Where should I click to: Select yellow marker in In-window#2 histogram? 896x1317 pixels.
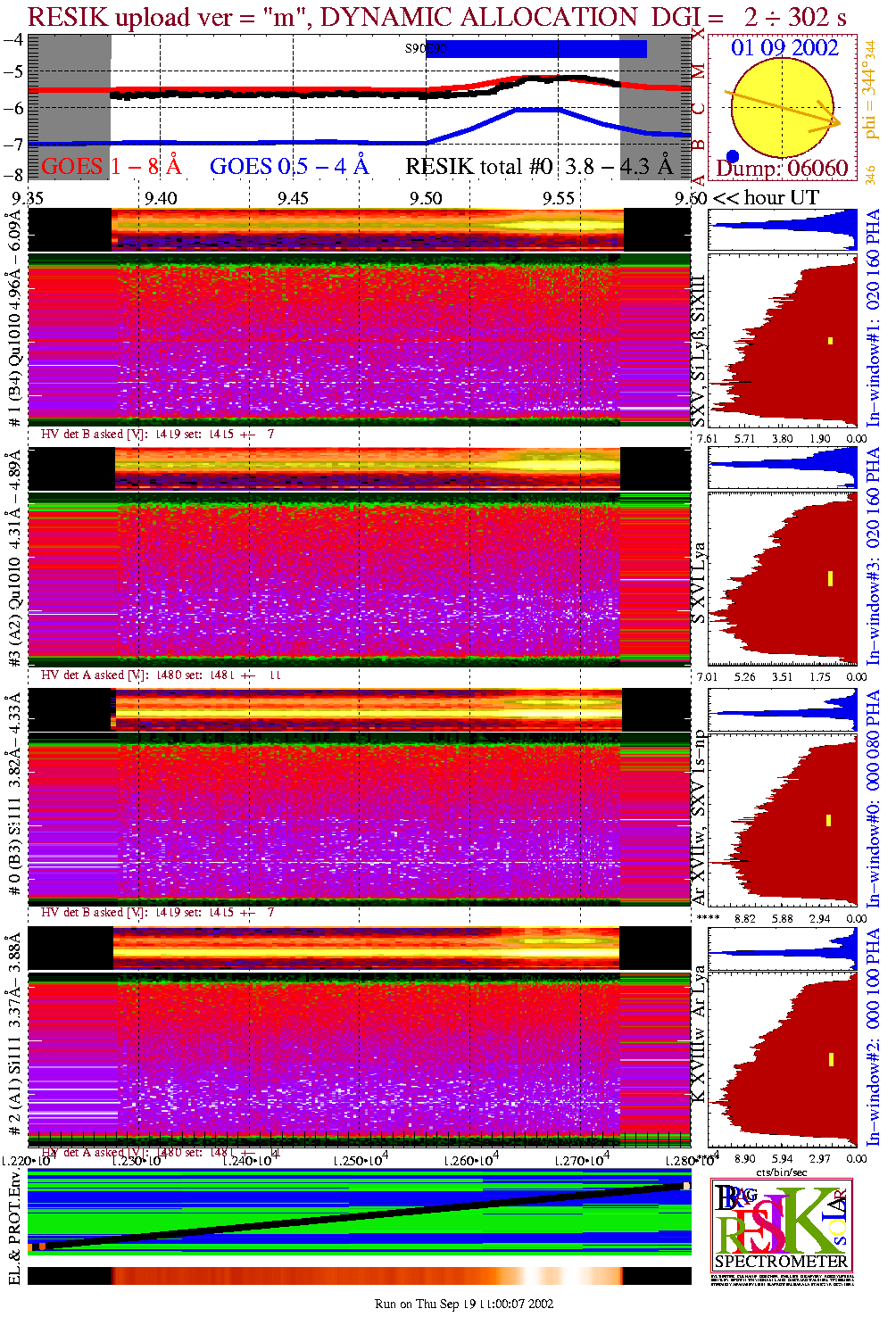(831, 1060)
